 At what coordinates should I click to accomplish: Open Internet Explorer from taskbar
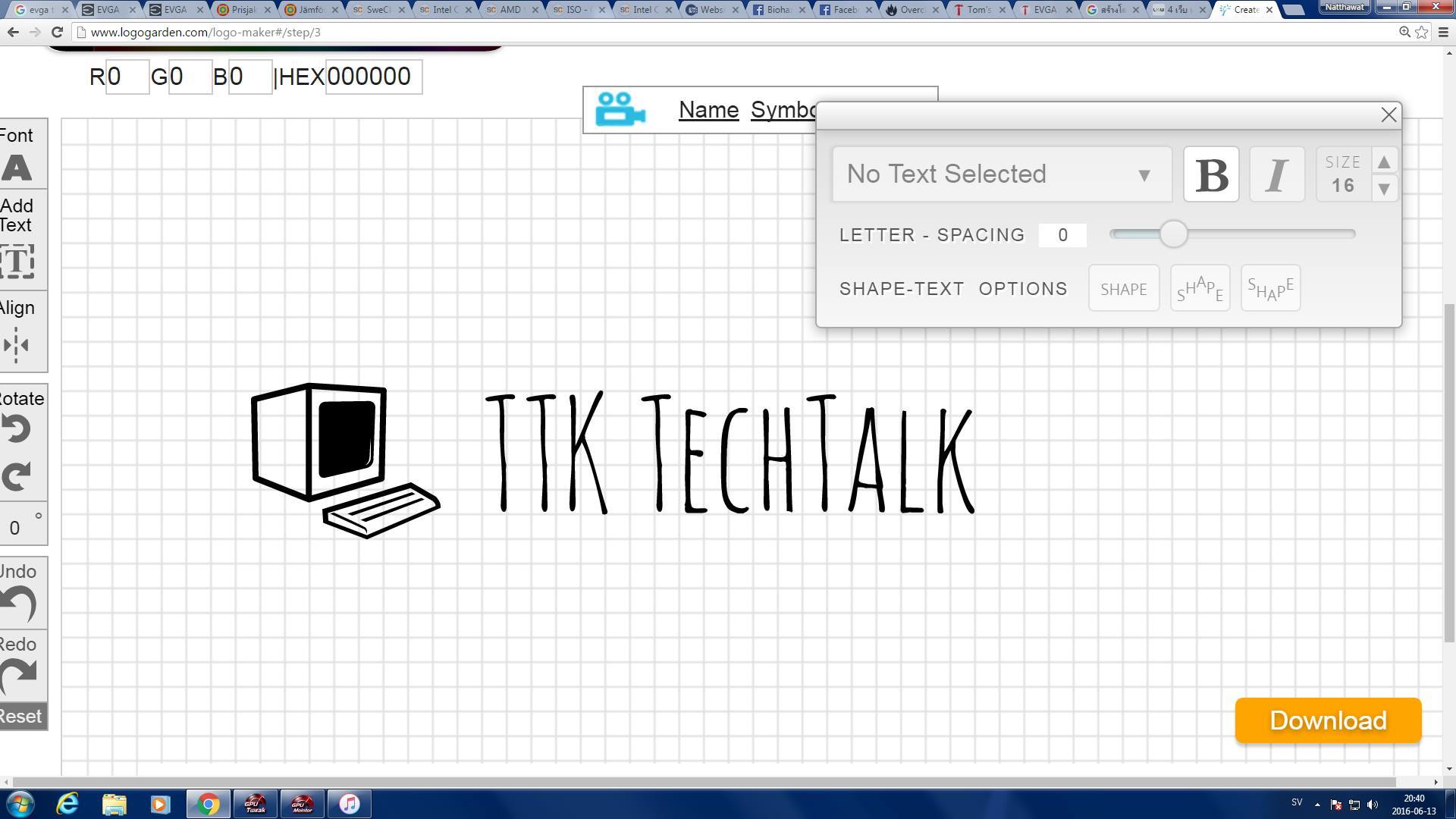click(x=67, y=804)
